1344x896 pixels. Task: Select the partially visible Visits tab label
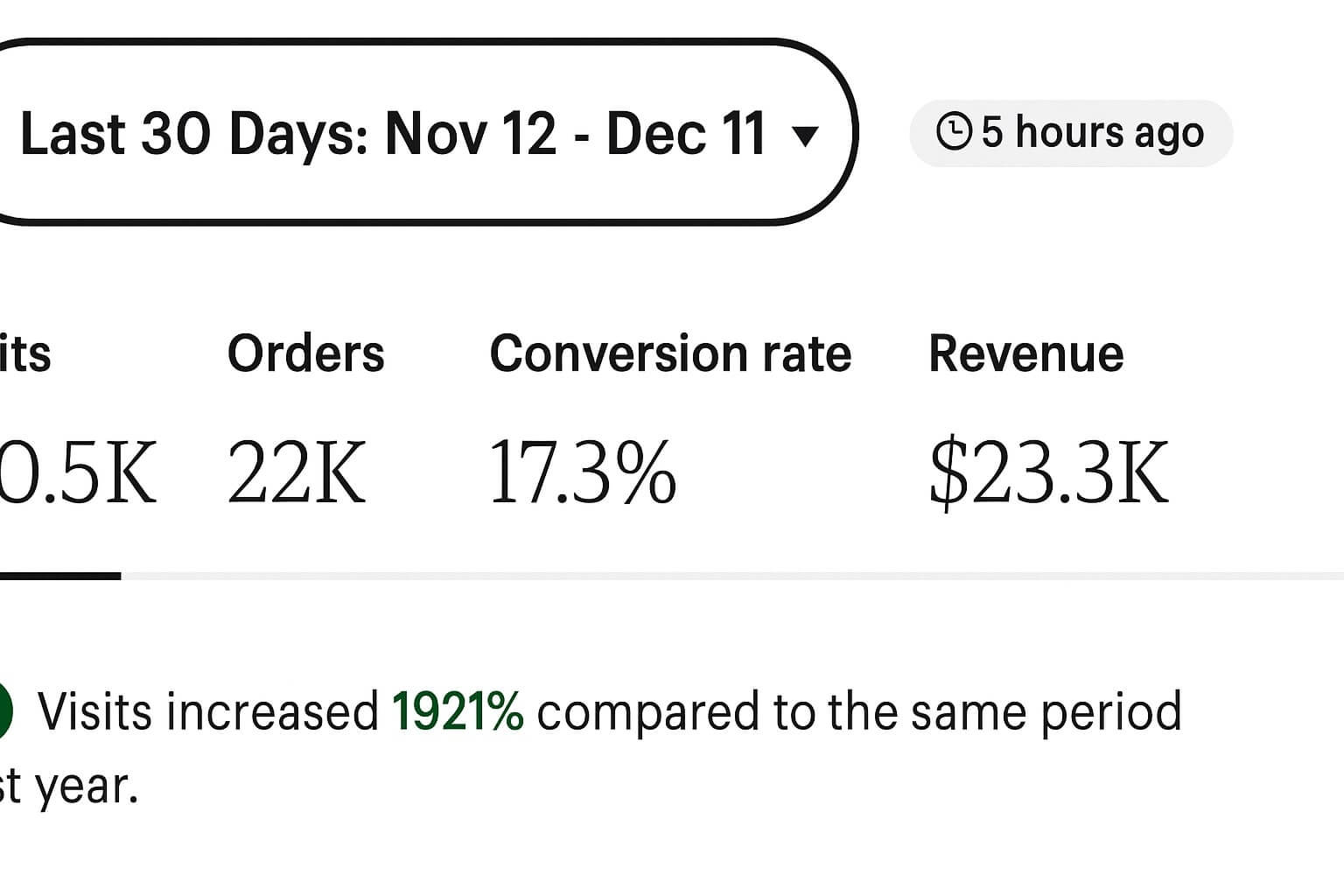[x=25, y=353]
